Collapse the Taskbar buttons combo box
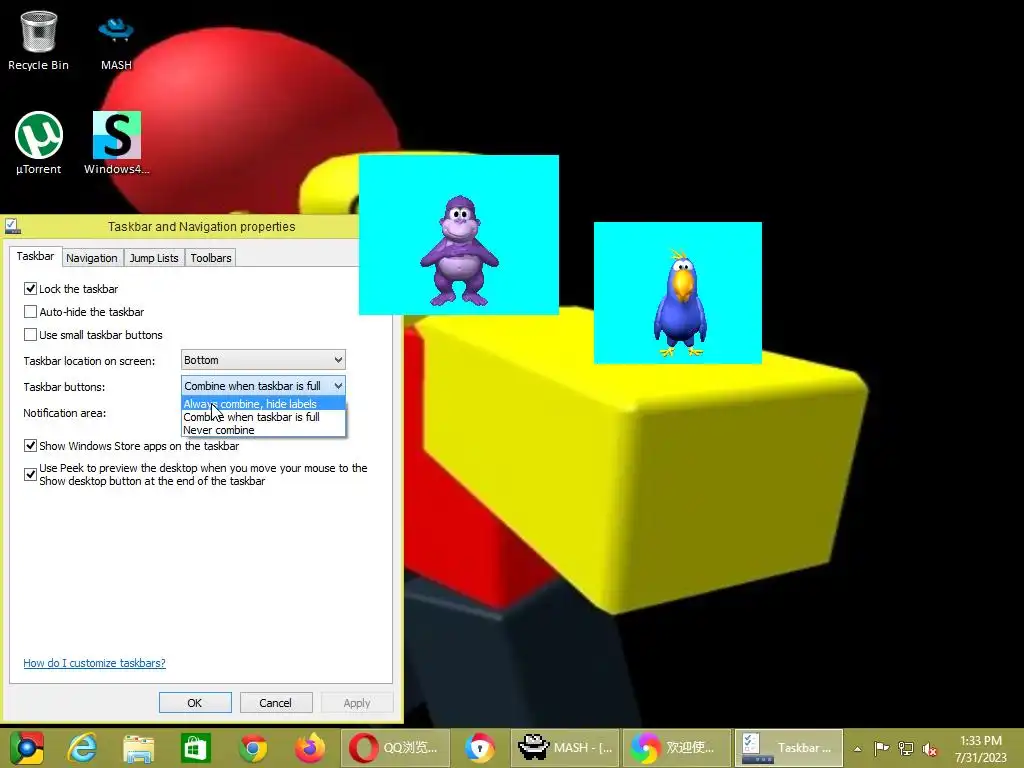This screenshot has height=768, width=1024. pos(263,386)
